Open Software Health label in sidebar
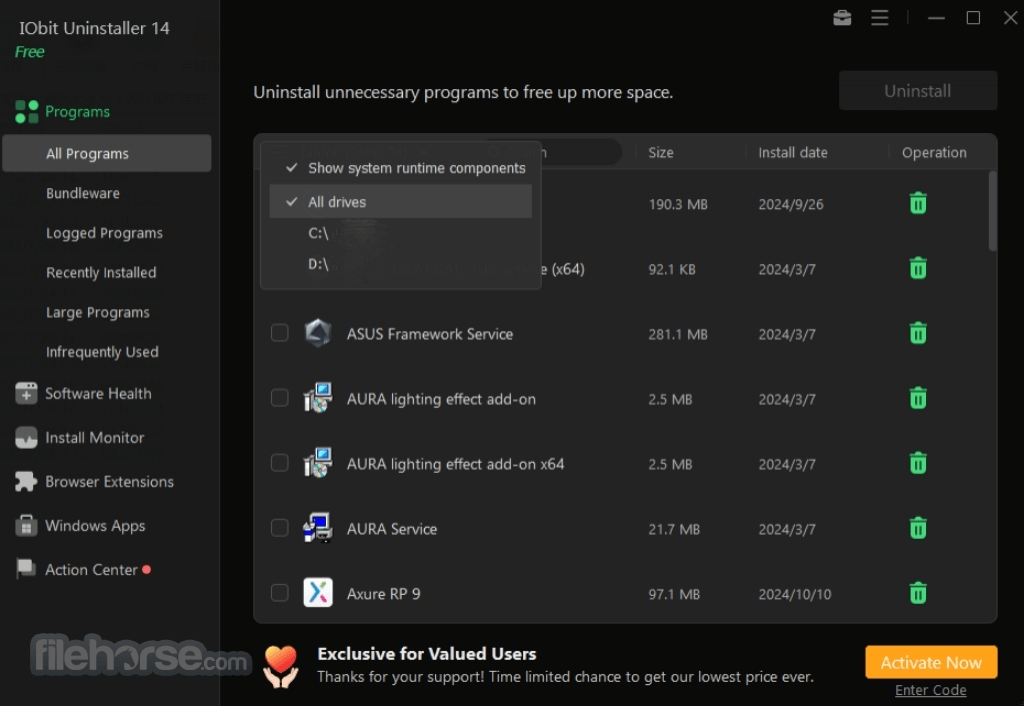This screenshot has width=1024, height=706. click(98, 393)
